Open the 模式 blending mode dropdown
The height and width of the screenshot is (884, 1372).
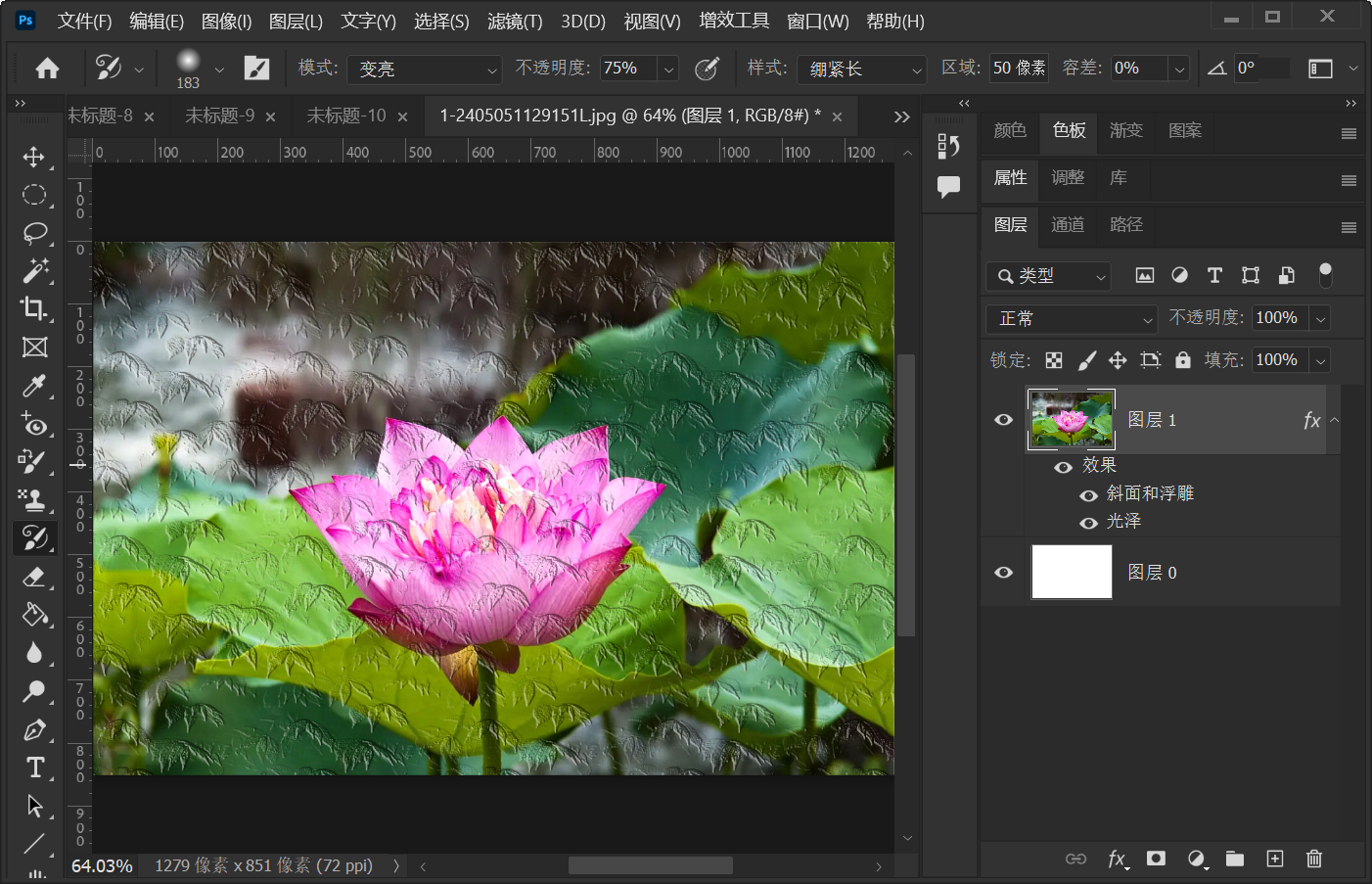pyautogui.click(x=425, y=69)
